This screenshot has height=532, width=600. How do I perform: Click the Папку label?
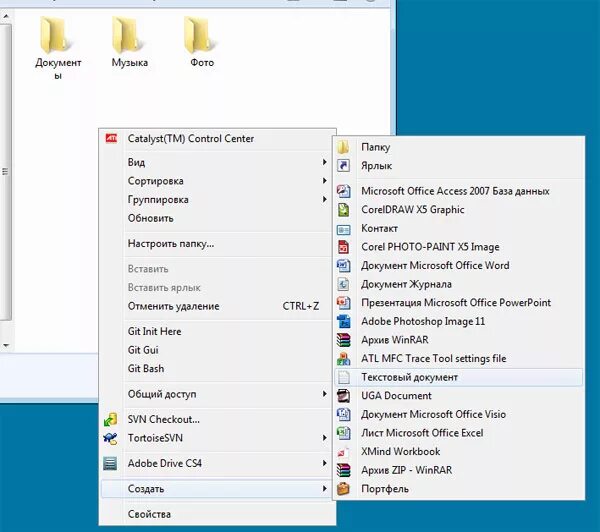point(376,147)
